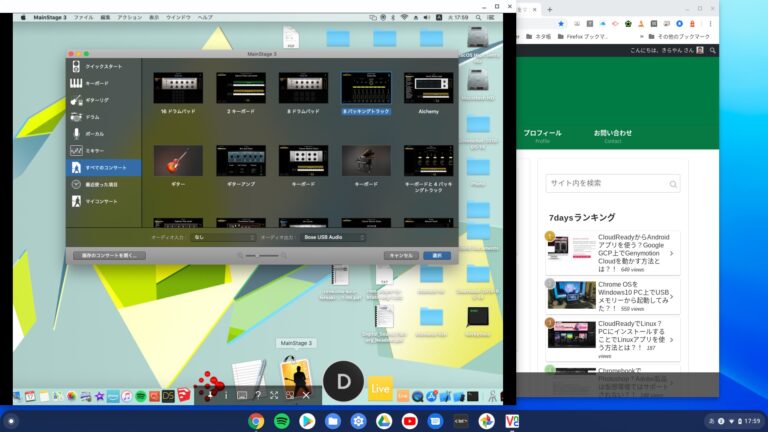
Task: Open the ファイル menu
Action: click(83, 18)
